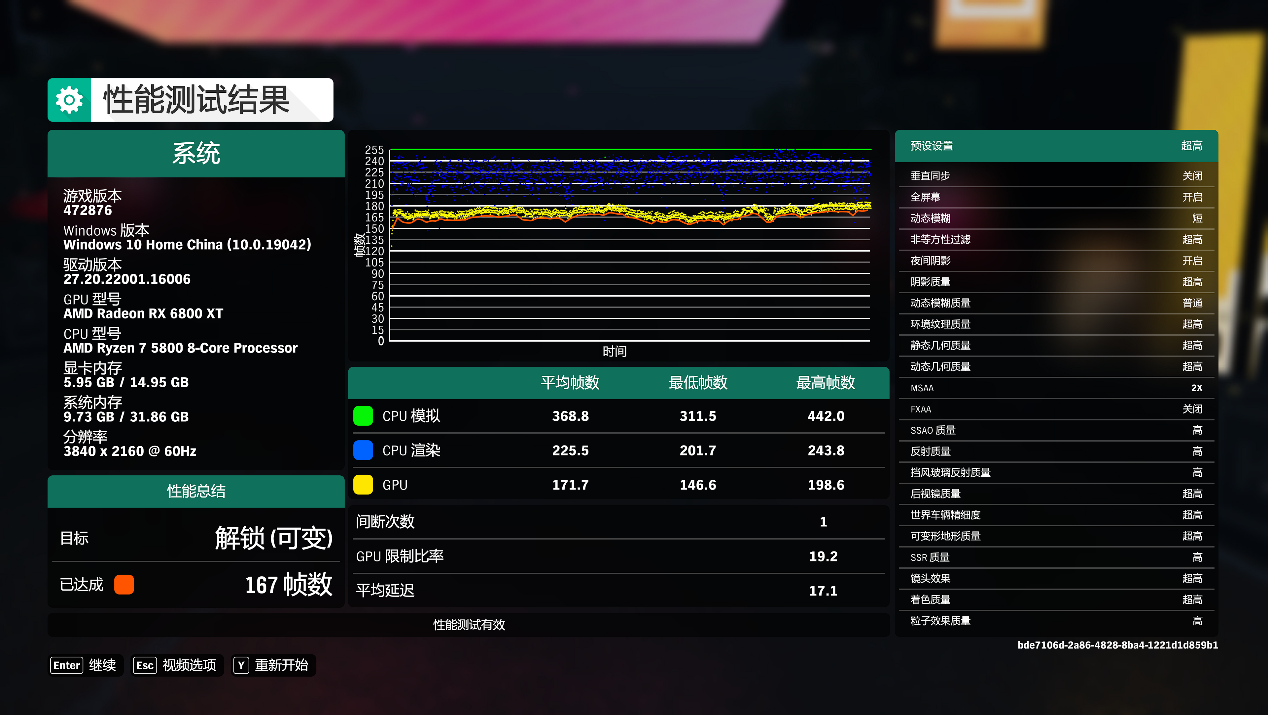Click the orange swatch next to 已达成
Viewport: 1268px width, 715px height.
[x=124, y=584]
